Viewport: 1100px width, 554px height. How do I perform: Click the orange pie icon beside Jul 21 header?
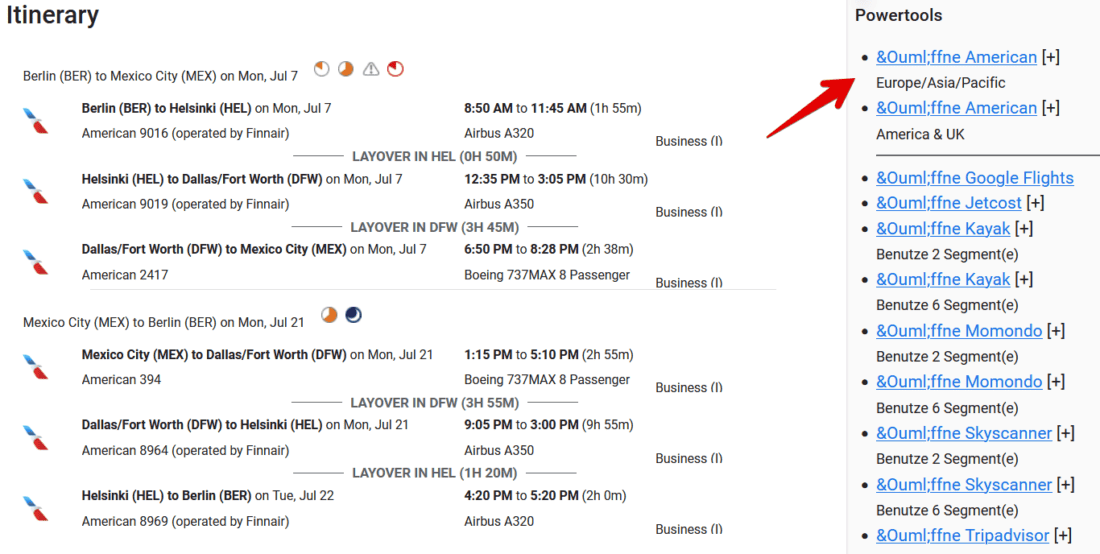[x=329, y=315]
